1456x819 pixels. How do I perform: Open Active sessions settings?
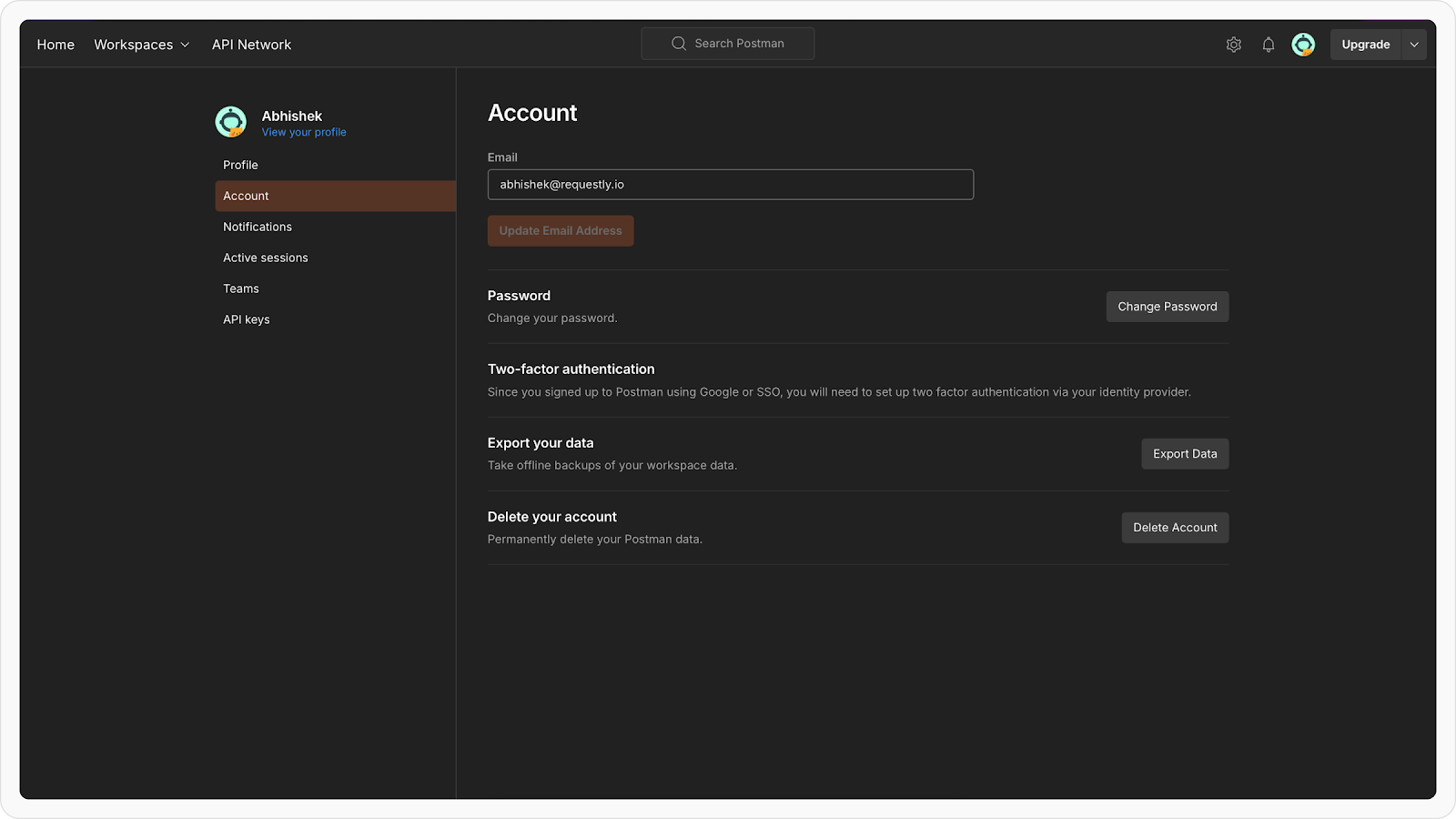pos(266,258)
